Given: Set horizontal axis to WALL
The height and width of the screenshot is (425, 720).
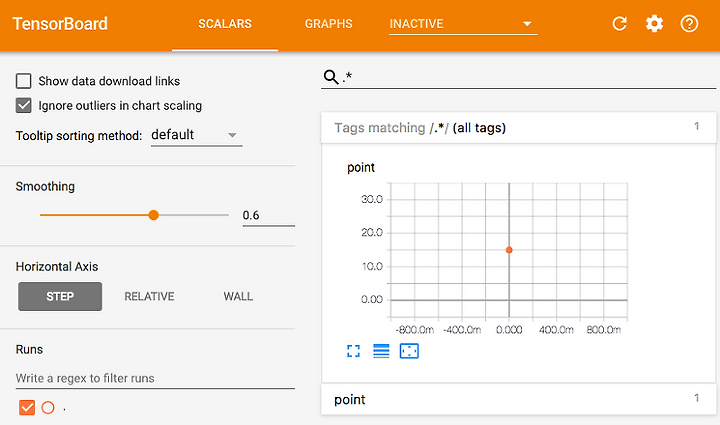Looking at the screenshot, I should tap(238, 296).
